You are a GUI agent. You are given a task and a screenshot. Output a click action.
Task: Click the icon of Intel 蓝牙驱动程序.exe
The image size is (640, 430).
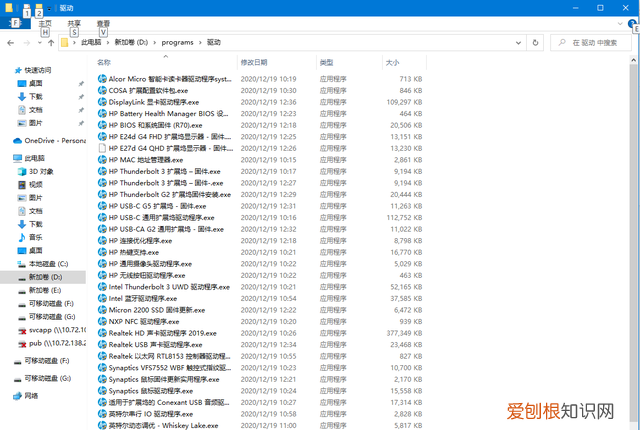(102, 298)
